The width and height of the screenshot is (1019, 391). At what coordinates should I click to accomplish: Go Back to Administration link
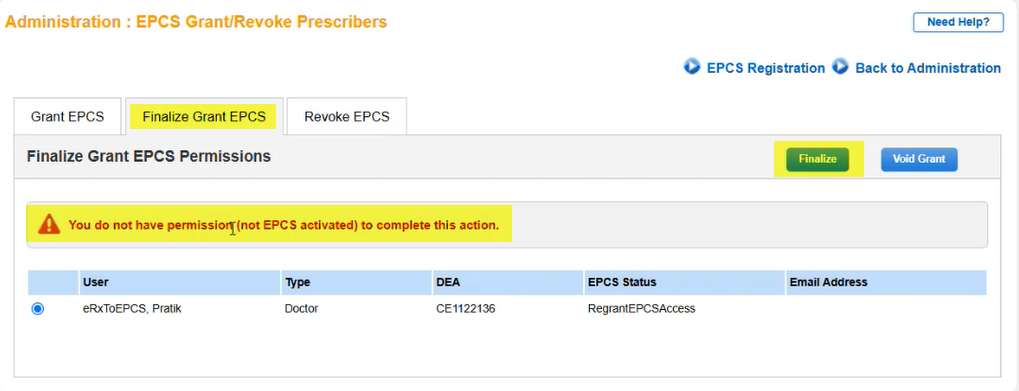(928, 68)
